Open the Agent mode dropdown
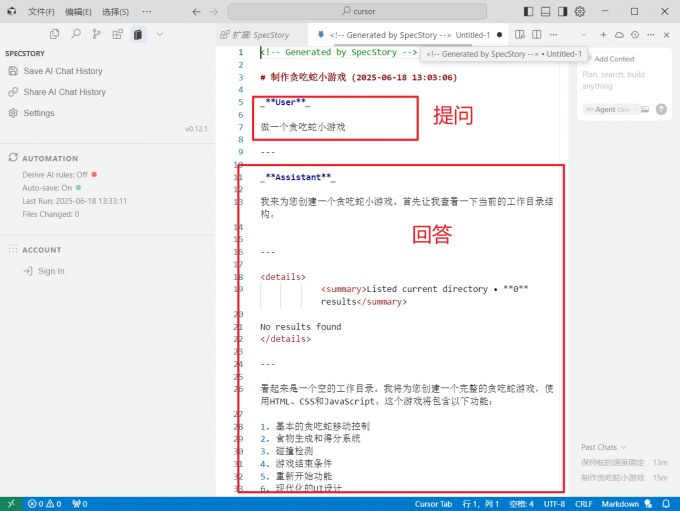 click(x=611, y=109)
